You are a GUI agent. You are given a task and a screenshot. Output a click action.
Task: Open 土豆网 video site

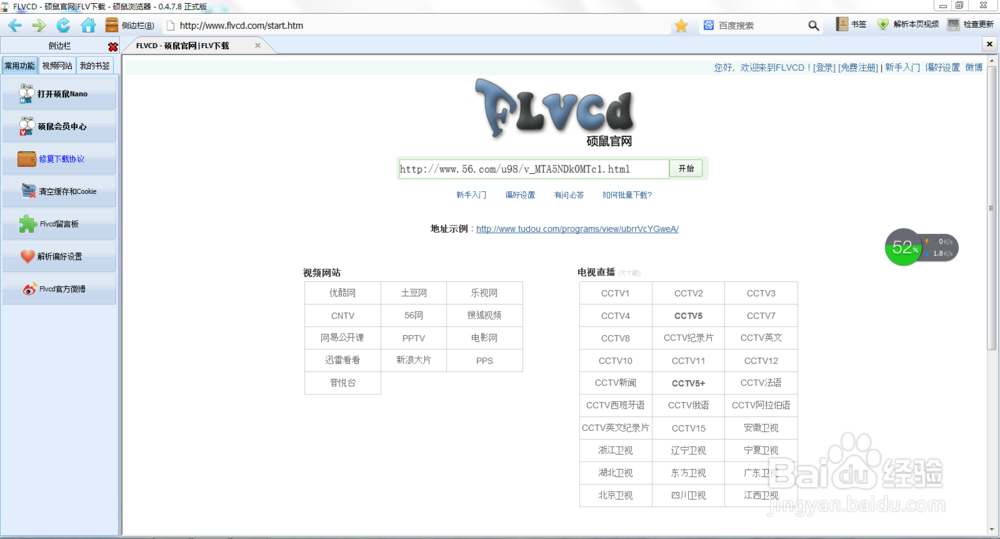tap(413, 293)
